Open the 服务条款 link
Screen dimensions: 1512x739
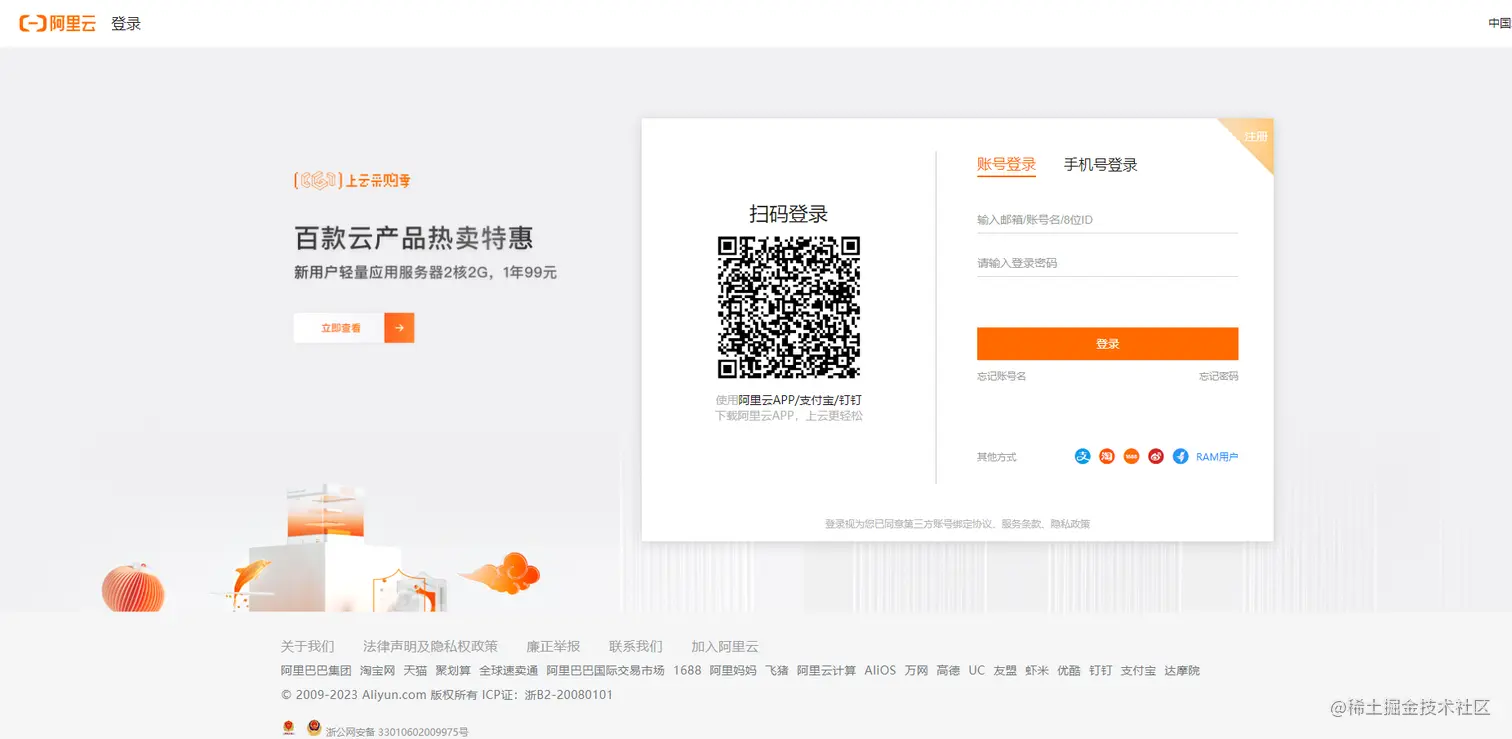1020,524
